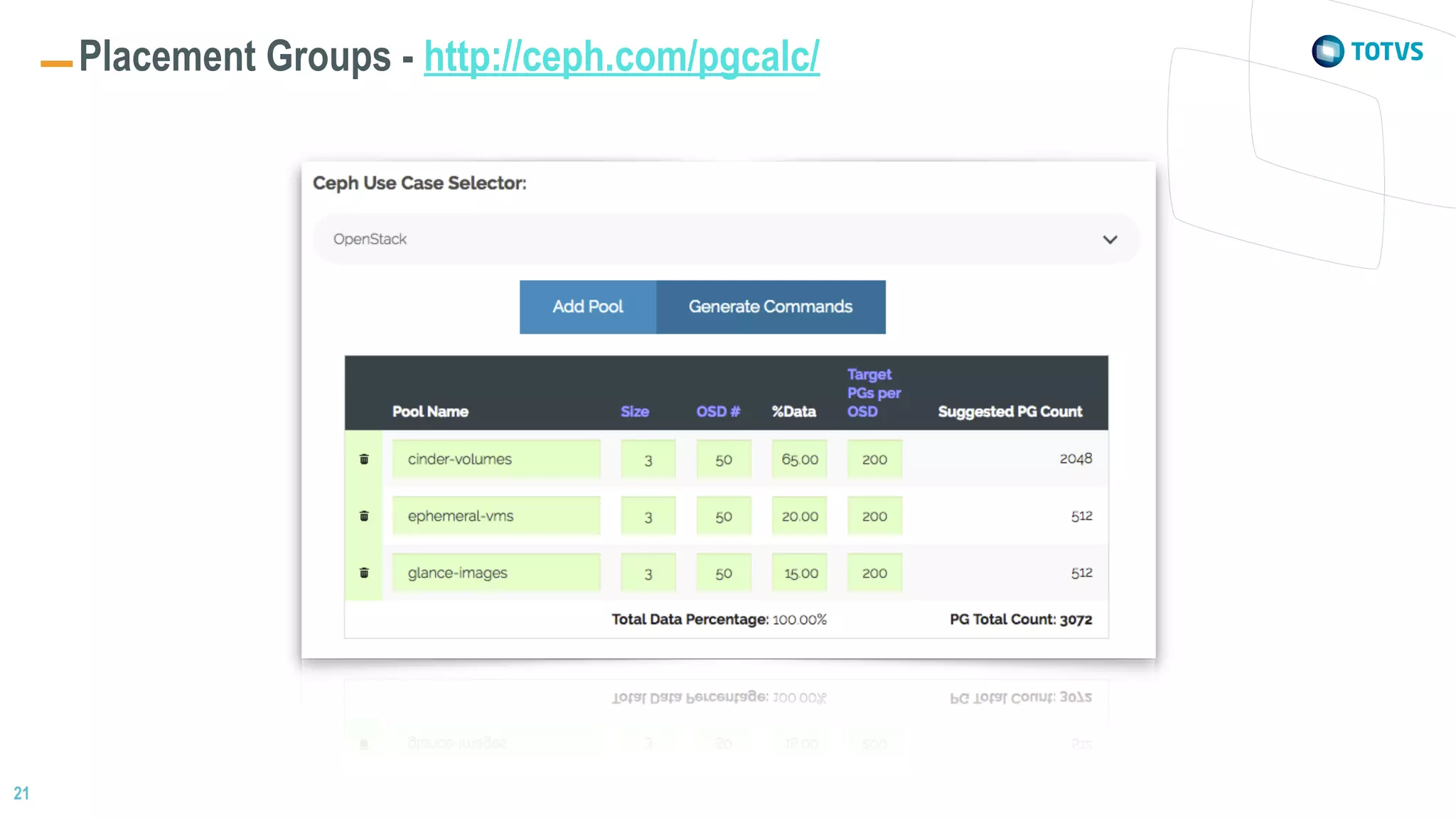This screenshot has height=820, width=1456.
Task: Click cinder-volumes Size field
Action: tap(648, 459)
